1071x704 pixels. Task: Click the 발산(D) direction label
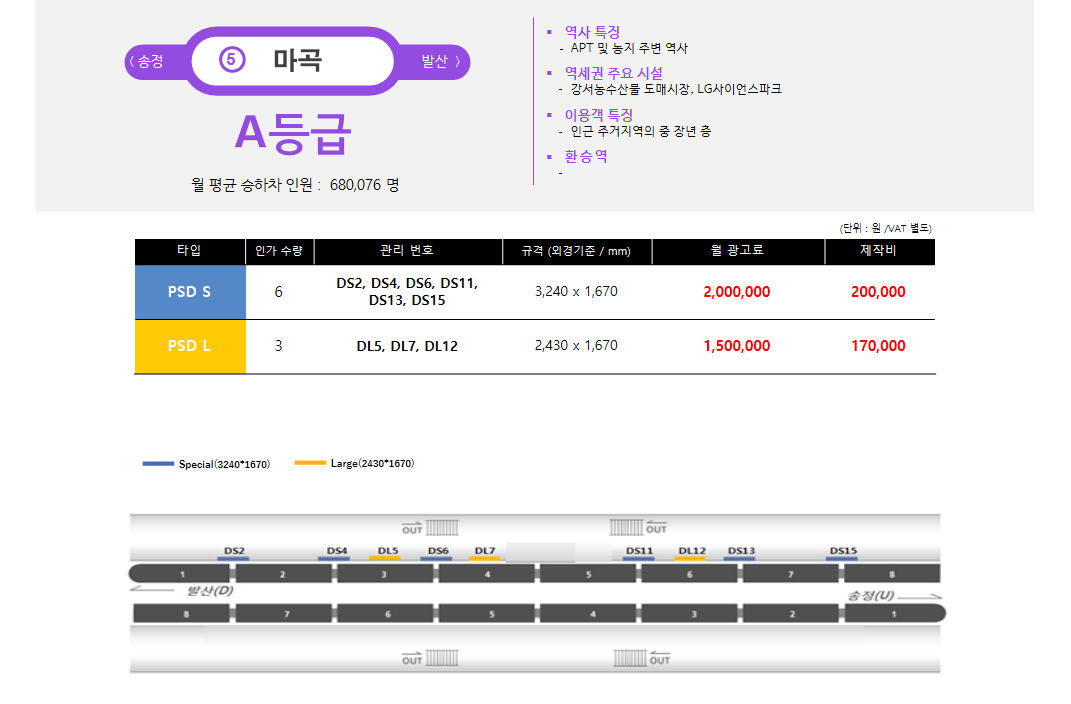tap(210, 591)
